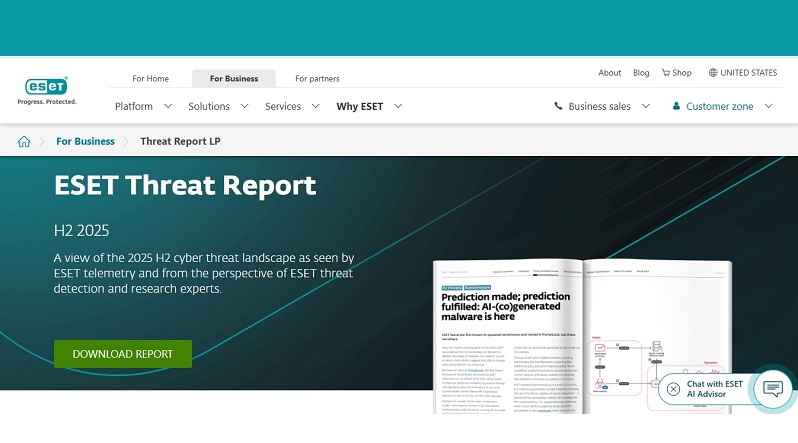798x443 pixels.
Task: Expand the Solutions dropdown menu
Action: [218, 106]
